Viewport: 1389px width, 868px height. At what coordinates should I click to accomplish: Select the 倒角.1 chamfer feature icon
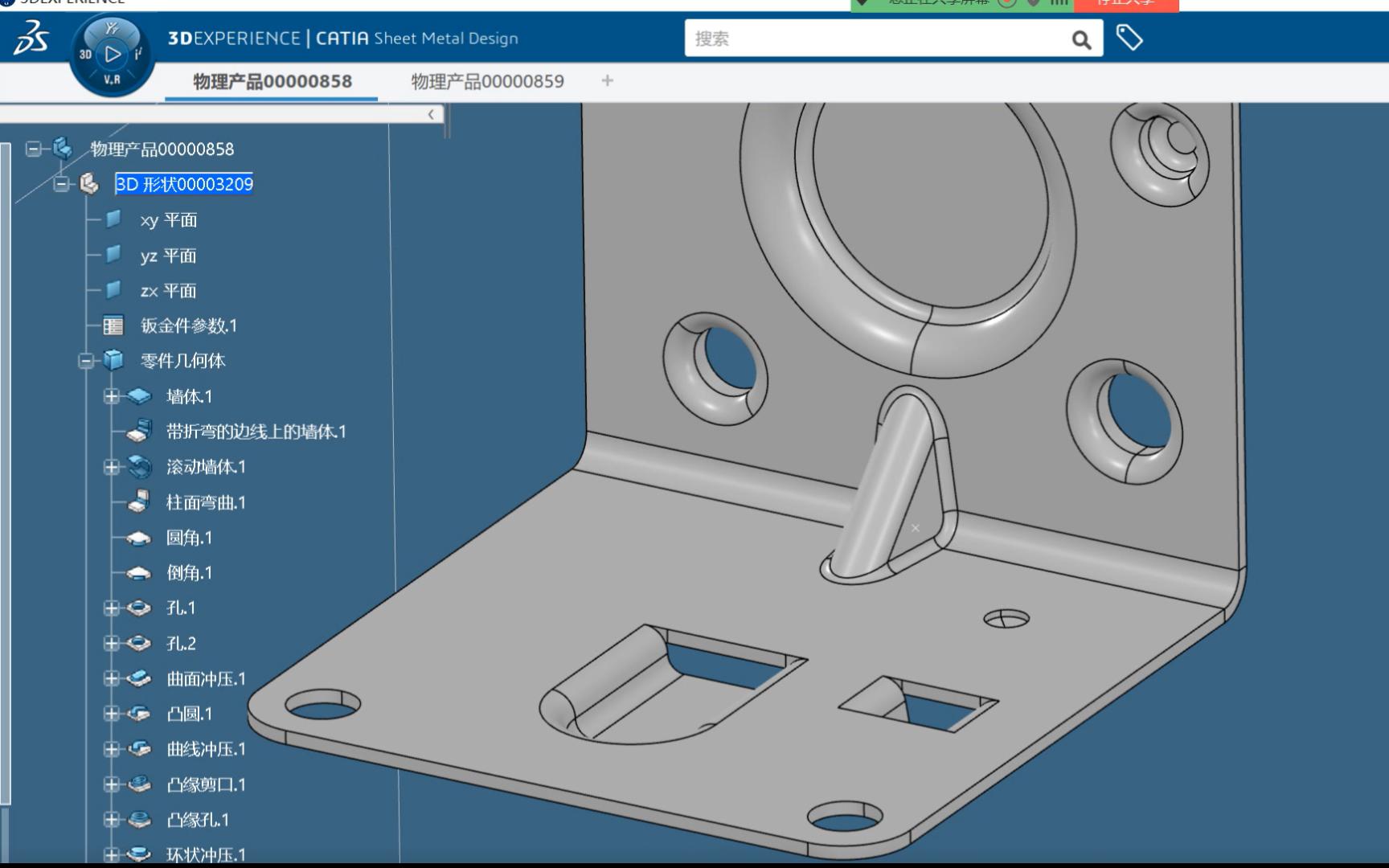[x=139, y=573]
